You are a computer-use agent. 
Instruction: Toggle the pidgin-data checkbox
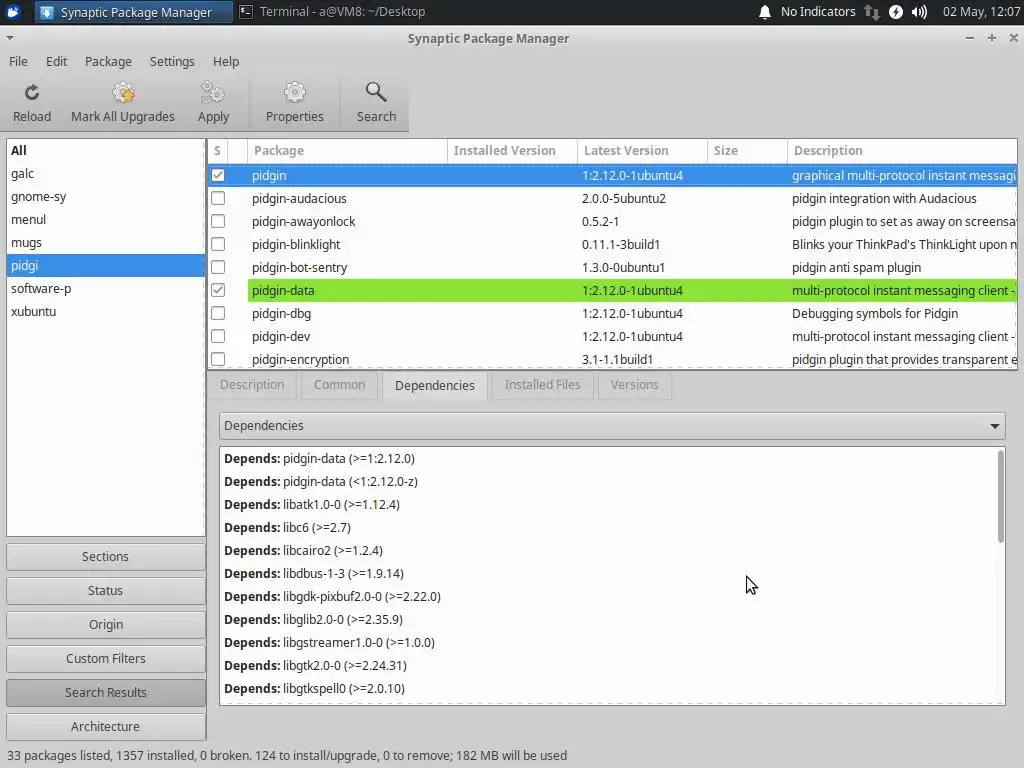pos(218,290)
